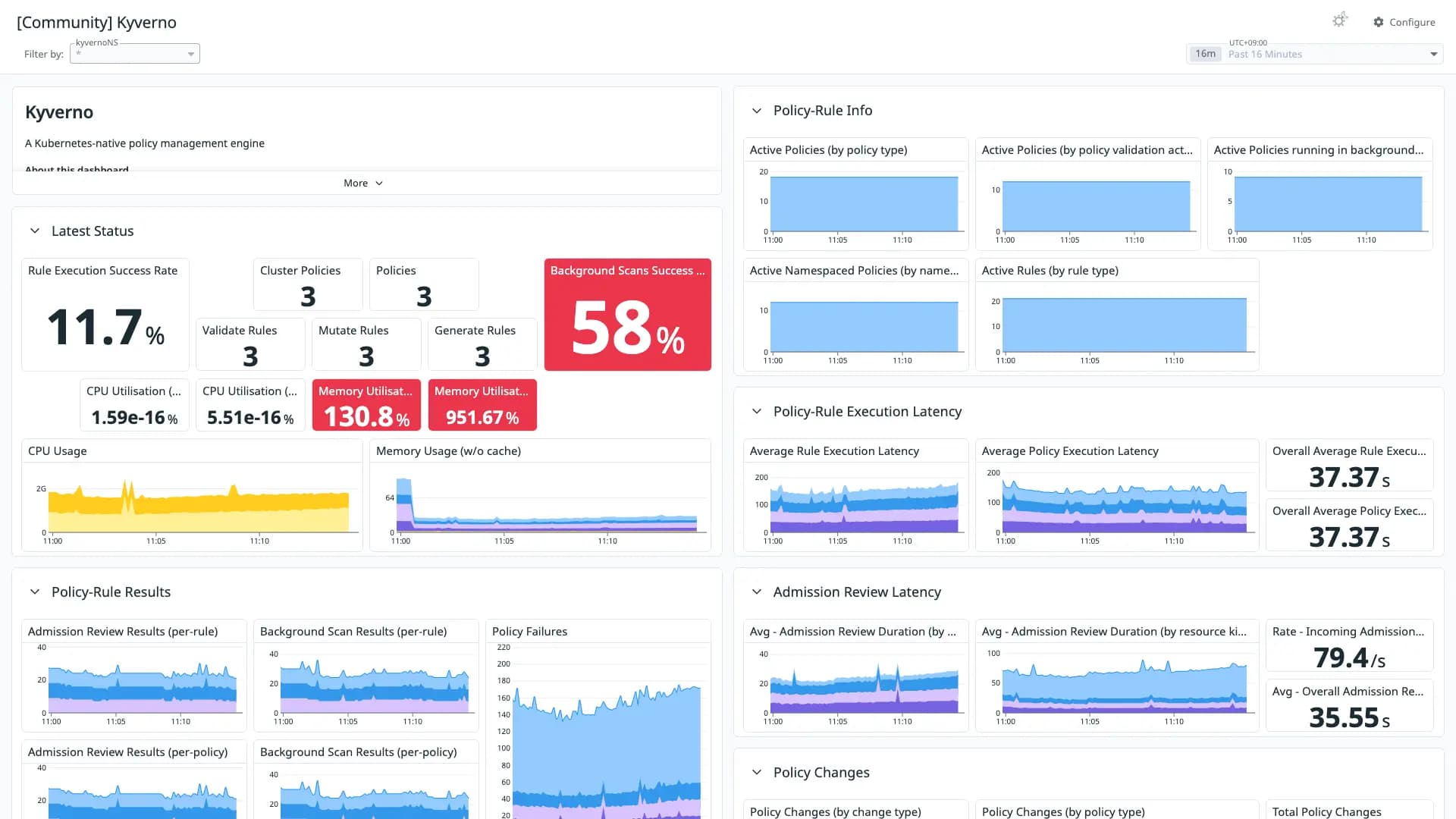Open the Active Policies running in background graph

click(x=1320, y=194)
